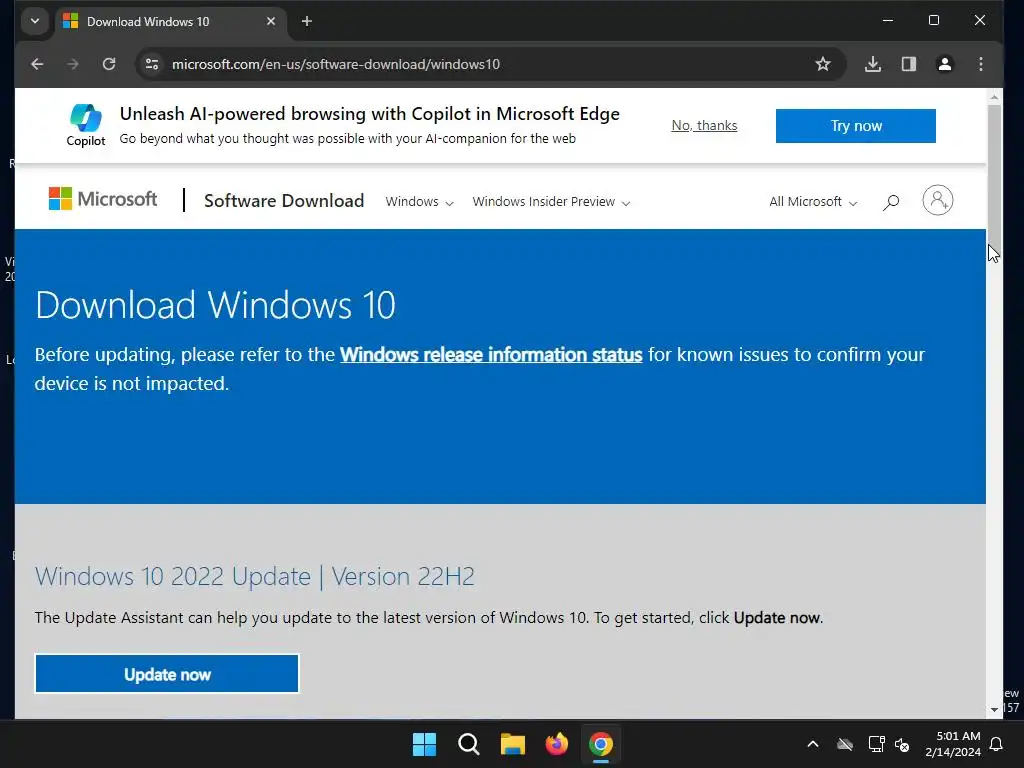Click the browser forward arrow
Viewport: 1024px width, 768px height.
73,64
